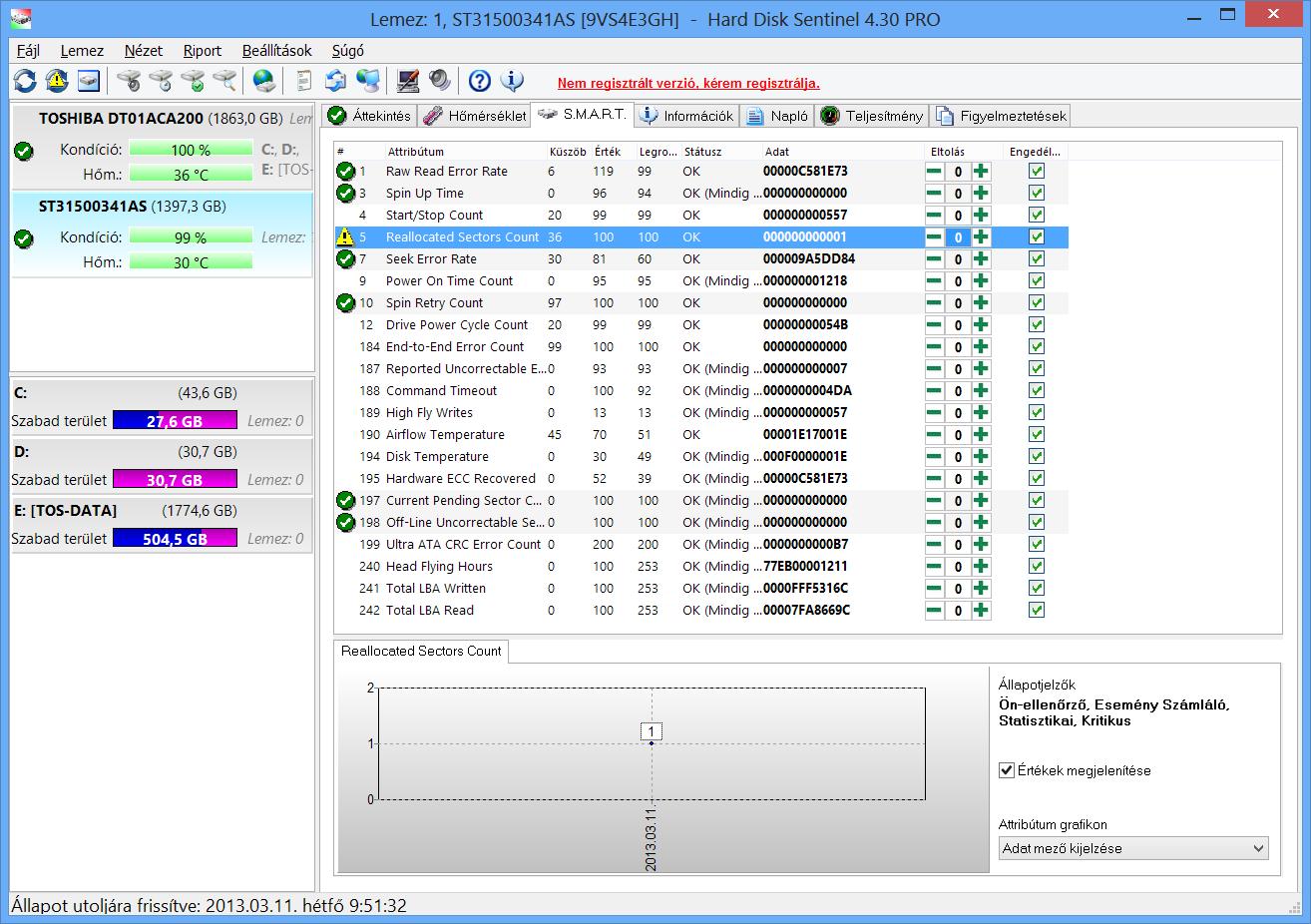1311x924 pixels.
Task: Click the refresh disk status toolbar icon
Action: pyautogui.click(x=25, y=82)
